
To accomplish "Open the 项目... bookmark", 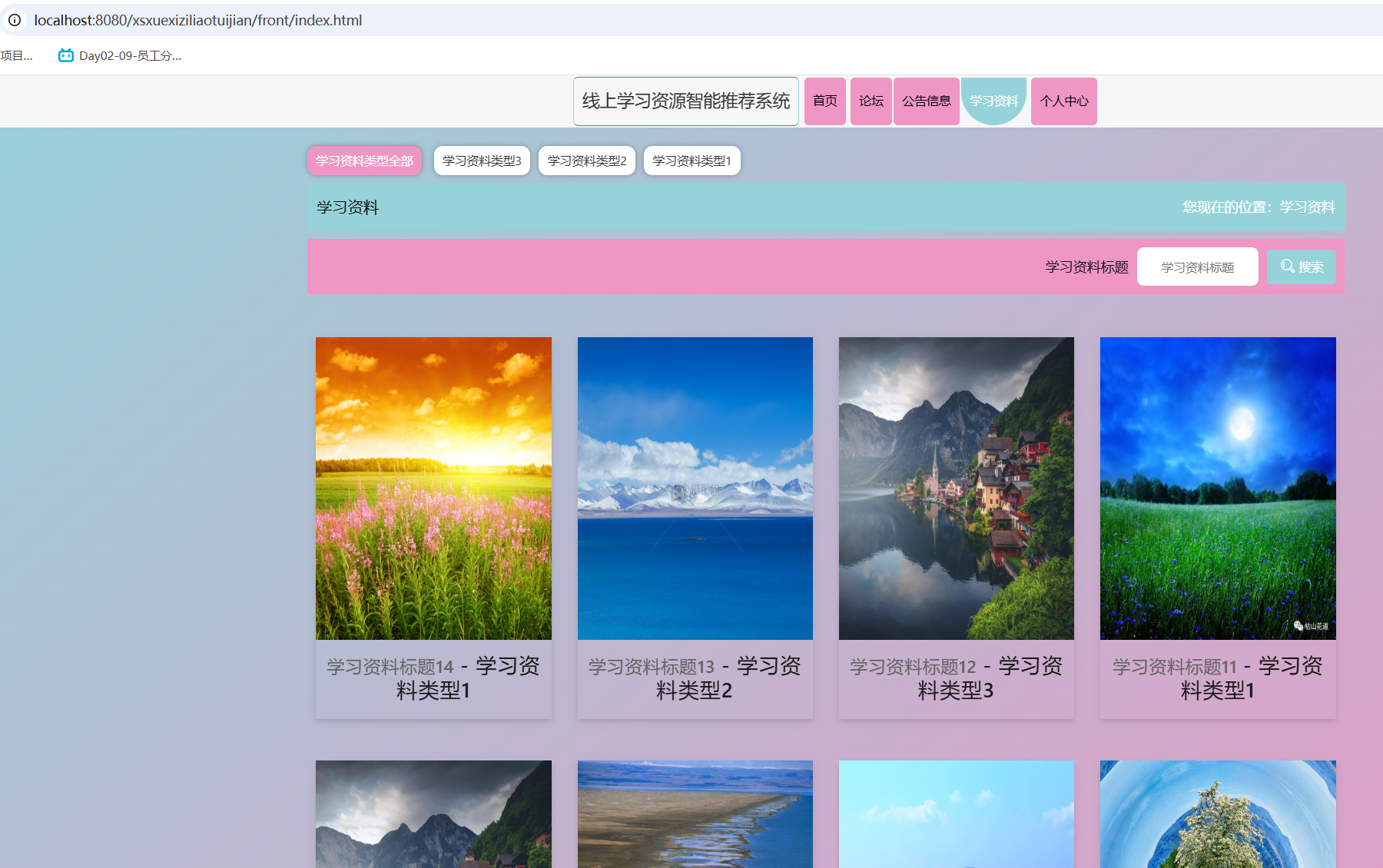I will [16, 55].
